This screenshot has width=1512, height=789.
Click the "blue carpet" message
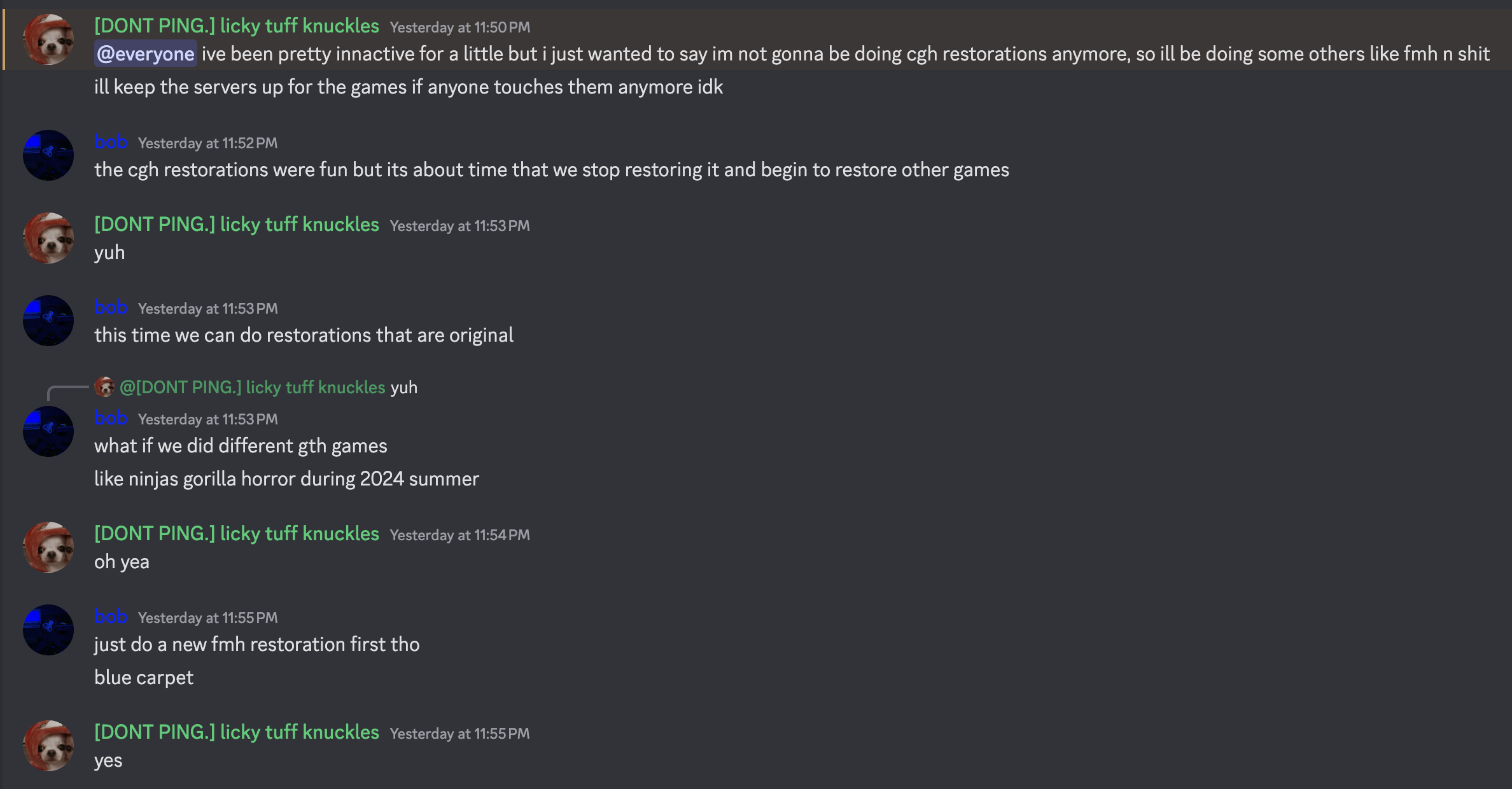pyautogui.click(x=144, y=678)
